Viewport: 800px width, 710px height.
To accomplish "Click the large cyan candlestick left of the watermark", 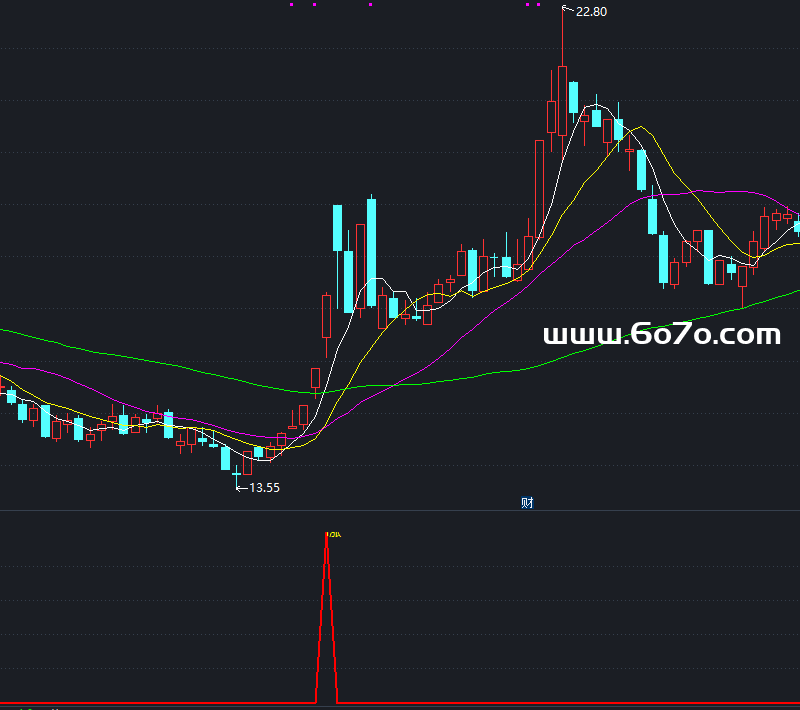I will tap(371, 252).
